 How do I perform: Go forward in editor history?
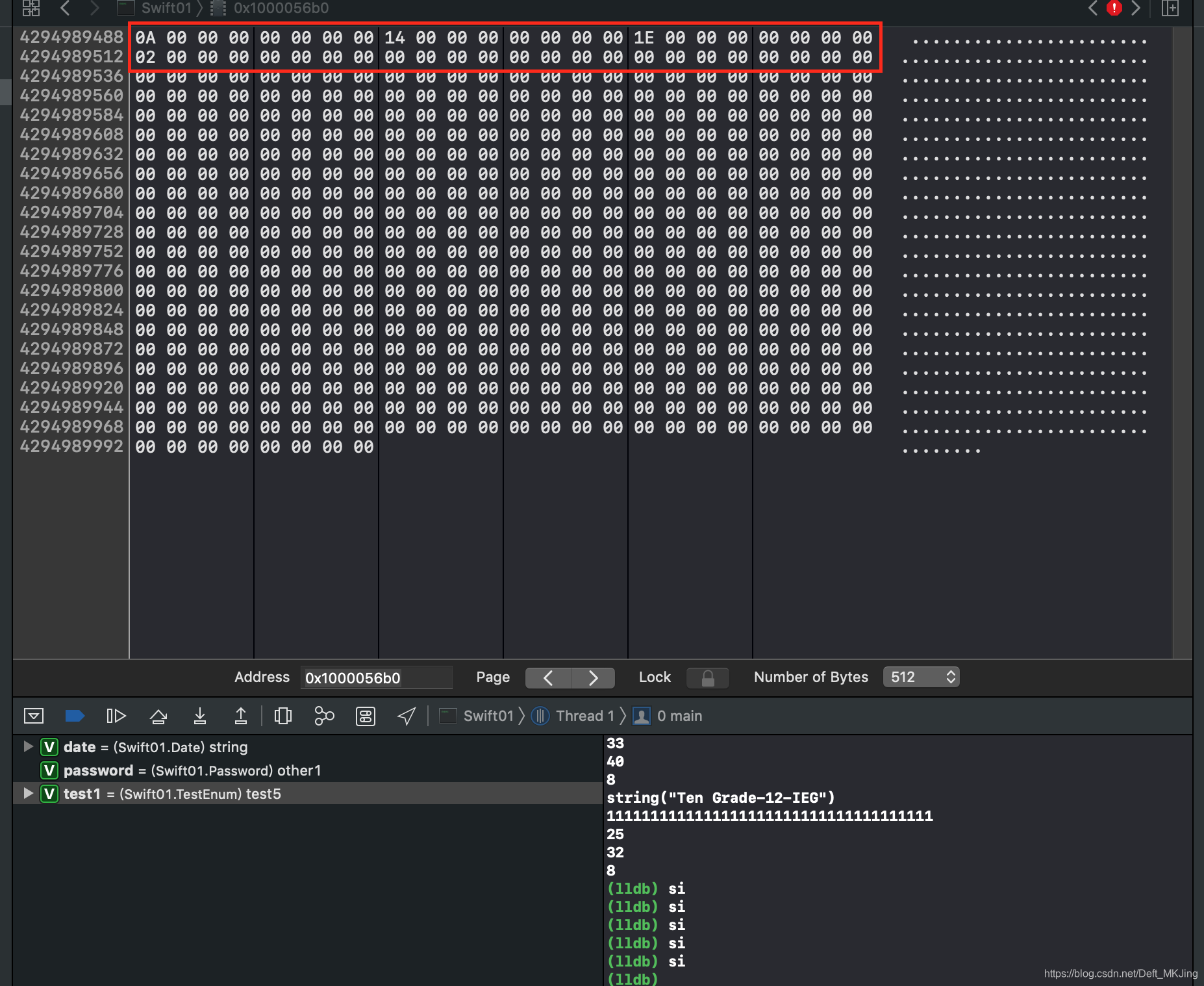(95, 8)
